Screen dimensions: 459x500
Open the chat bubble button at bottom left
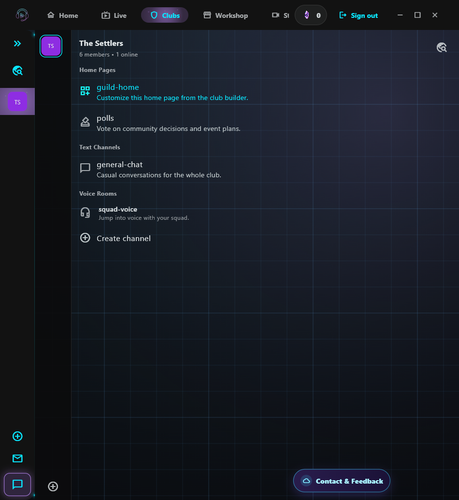(x=17, y=484)
